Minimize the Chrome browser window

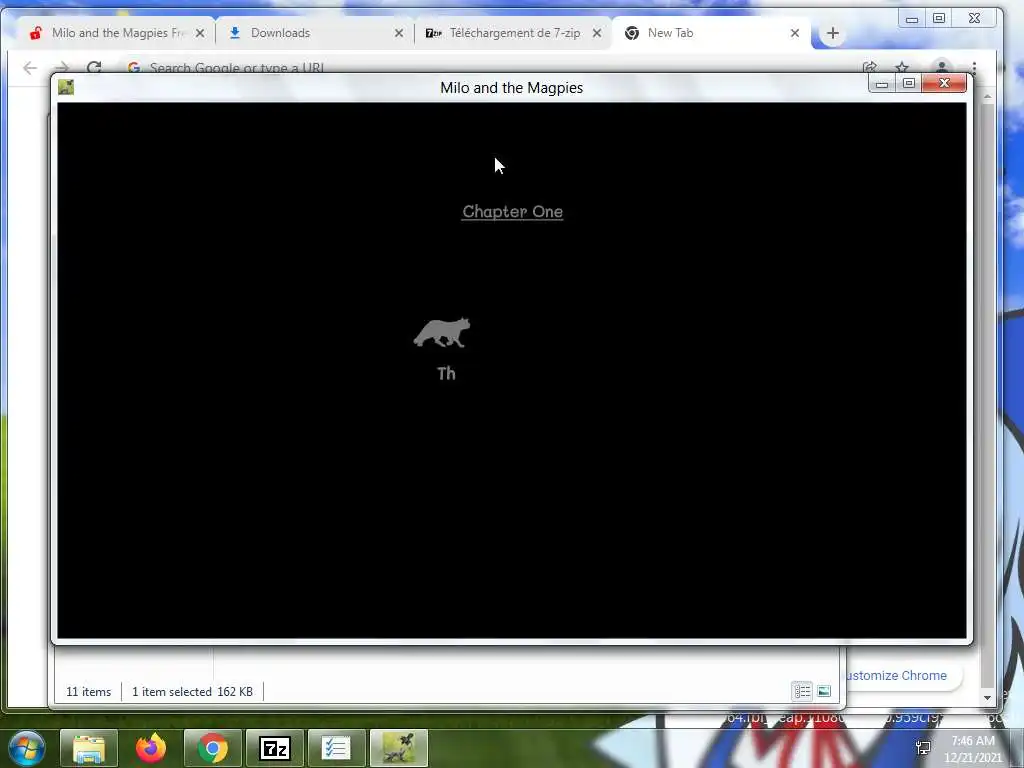pos(912,18)
